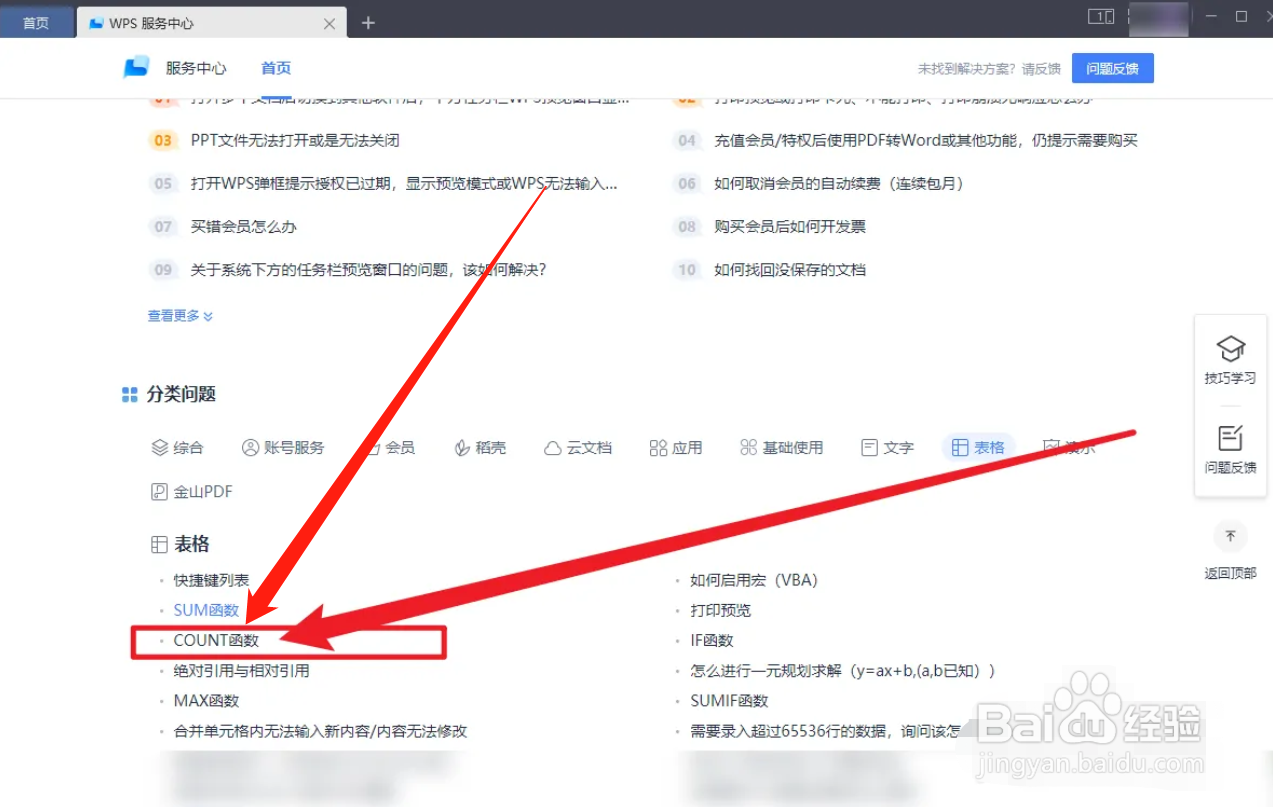The width and height of the screenshot is (1273, 807).
Task: Select the 云文档 category
Action: pos(578,447)
